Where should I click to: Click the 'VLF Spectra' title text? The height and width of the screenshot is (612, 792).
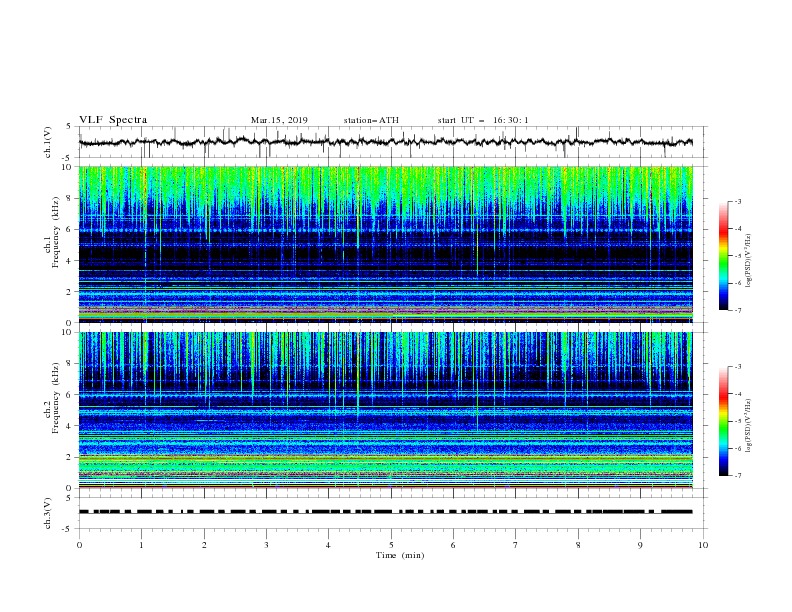click(113, 120)
